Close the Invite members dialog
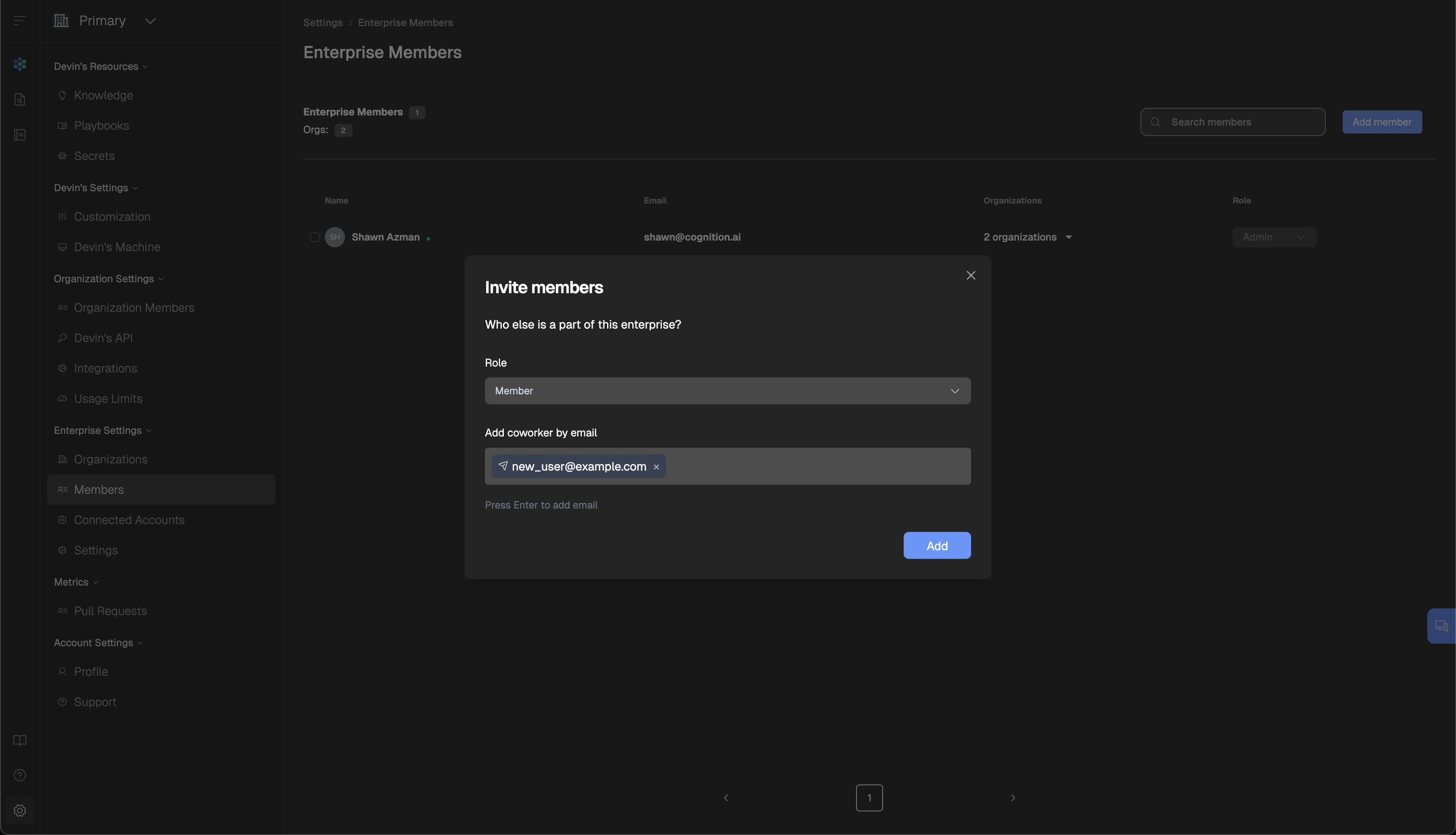The width and height of the screenshot is (1456, 835). (970, 276)
